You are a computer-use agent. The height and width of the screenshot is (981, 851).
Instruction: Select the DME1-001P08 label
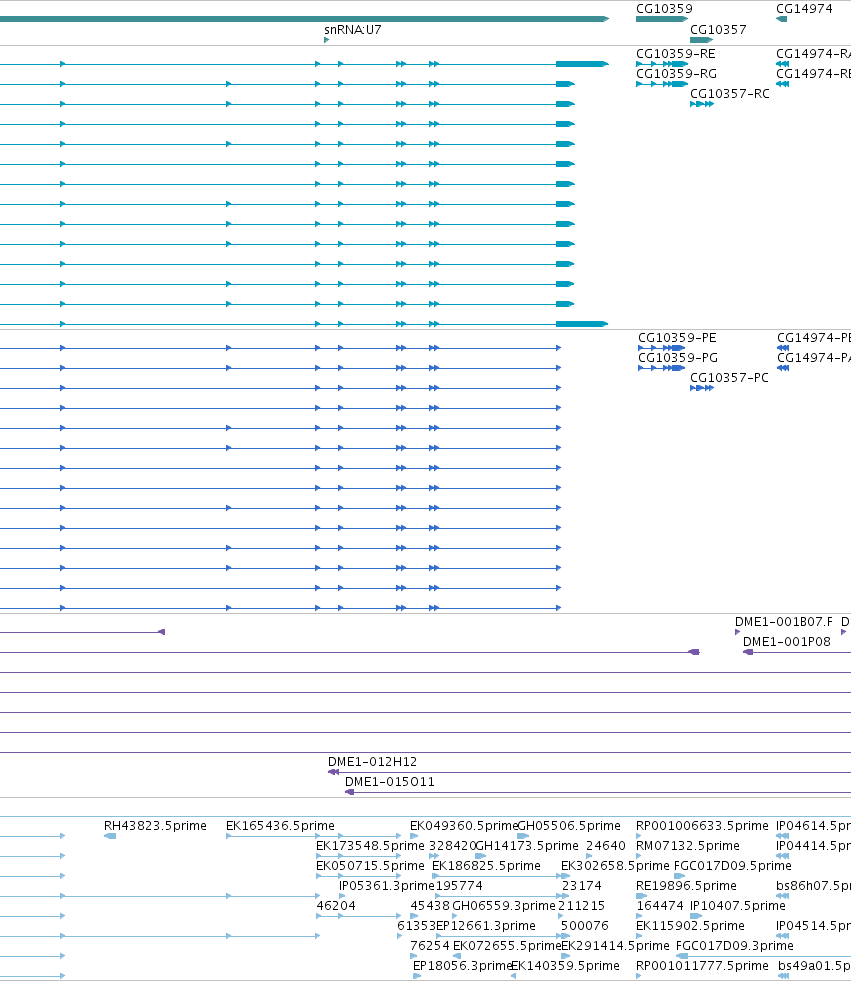point(787,642)
